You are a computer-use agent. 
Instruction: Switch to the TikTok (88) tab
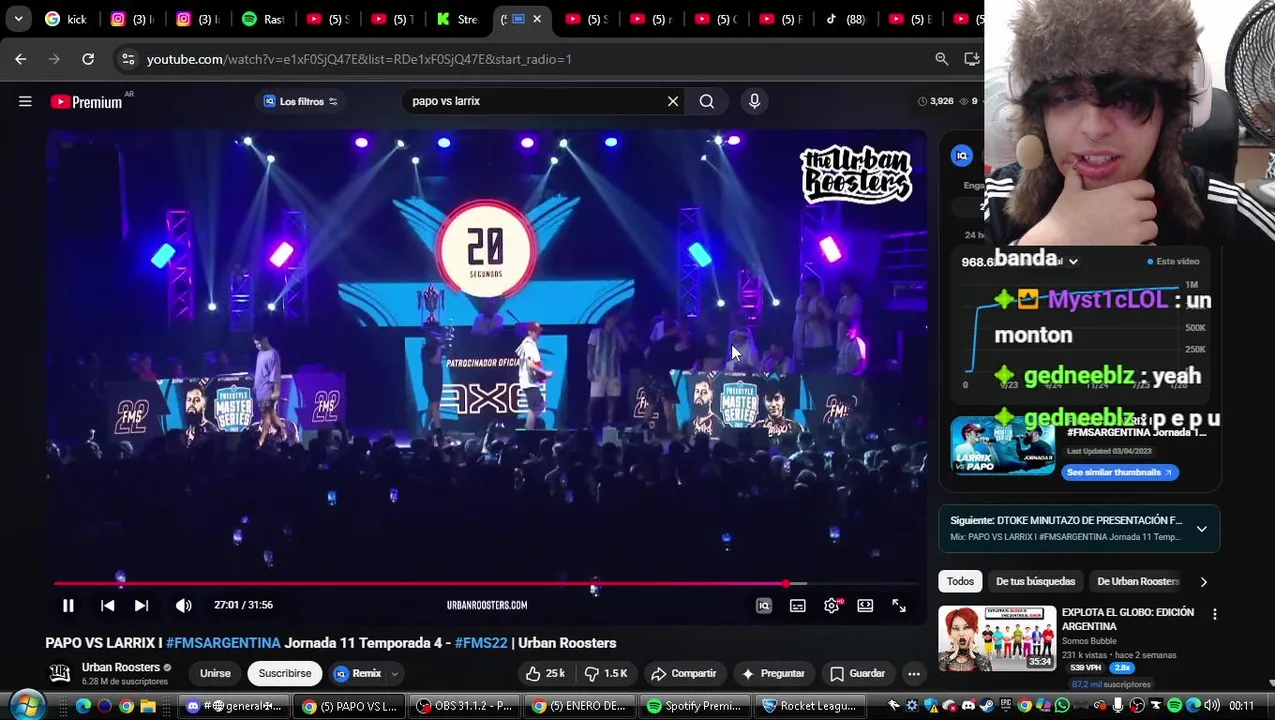point(845,19)
